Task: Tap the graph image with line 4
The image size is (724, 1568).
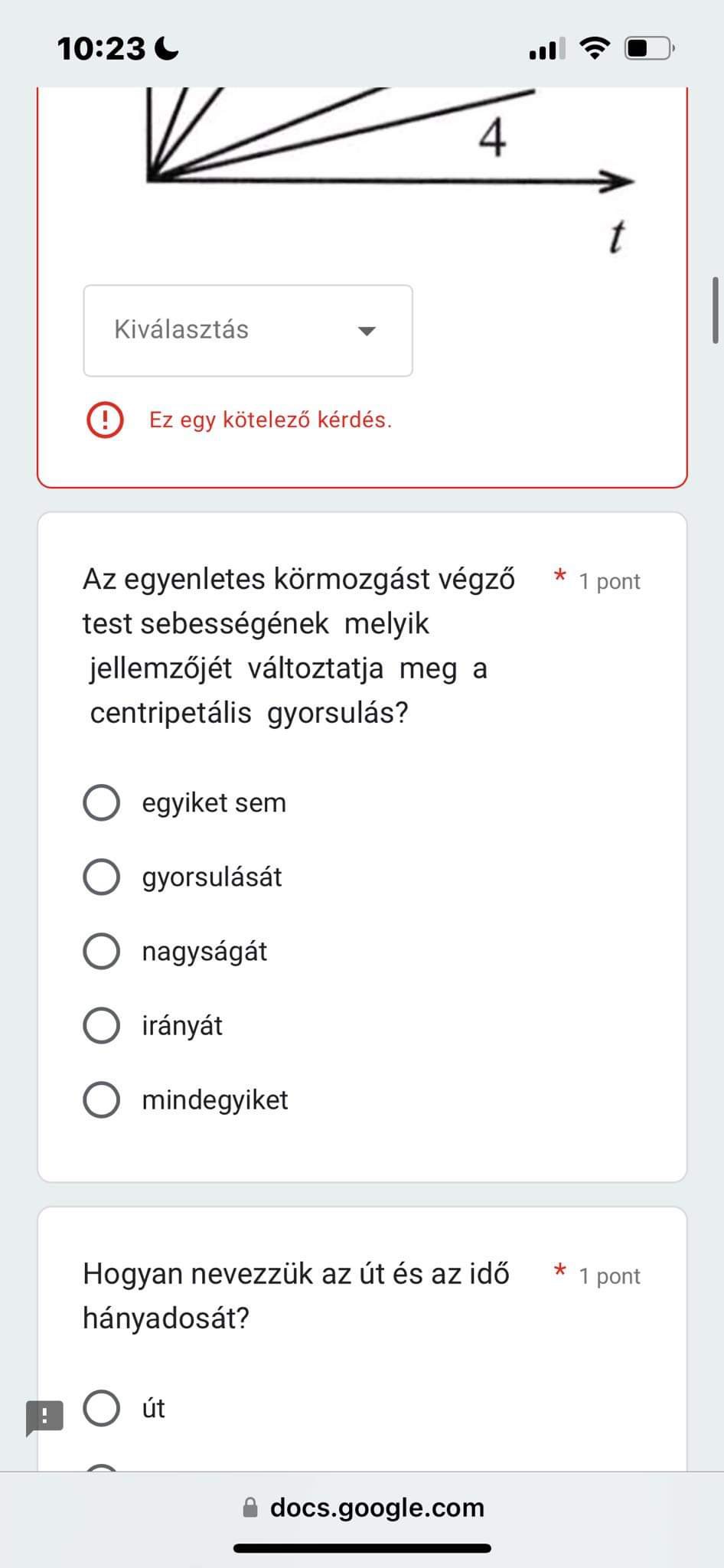Action: click(390, 170)
